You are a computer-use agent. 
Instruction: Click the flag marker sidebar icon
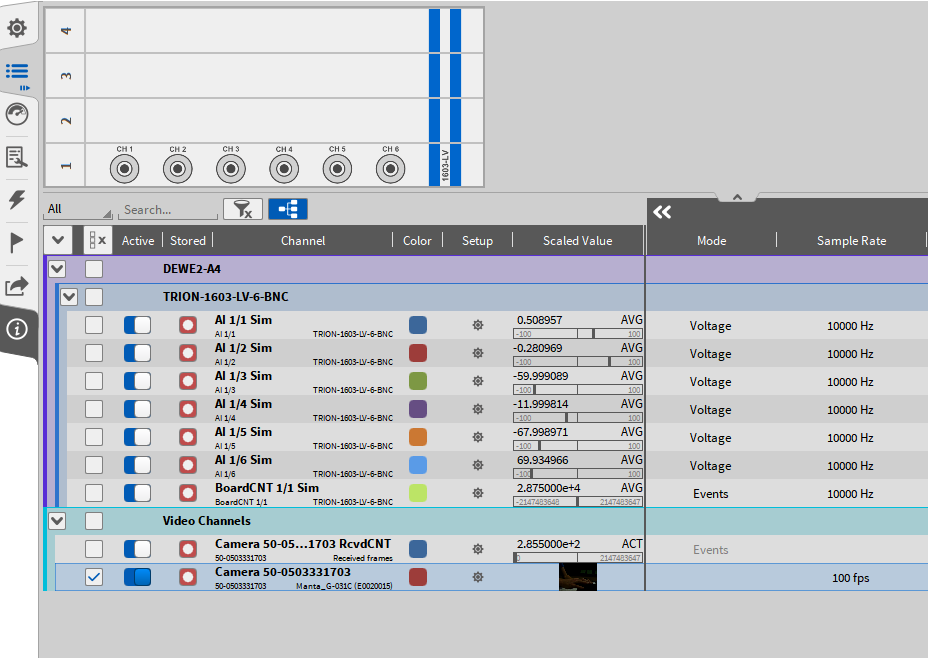tap(17, 243)
